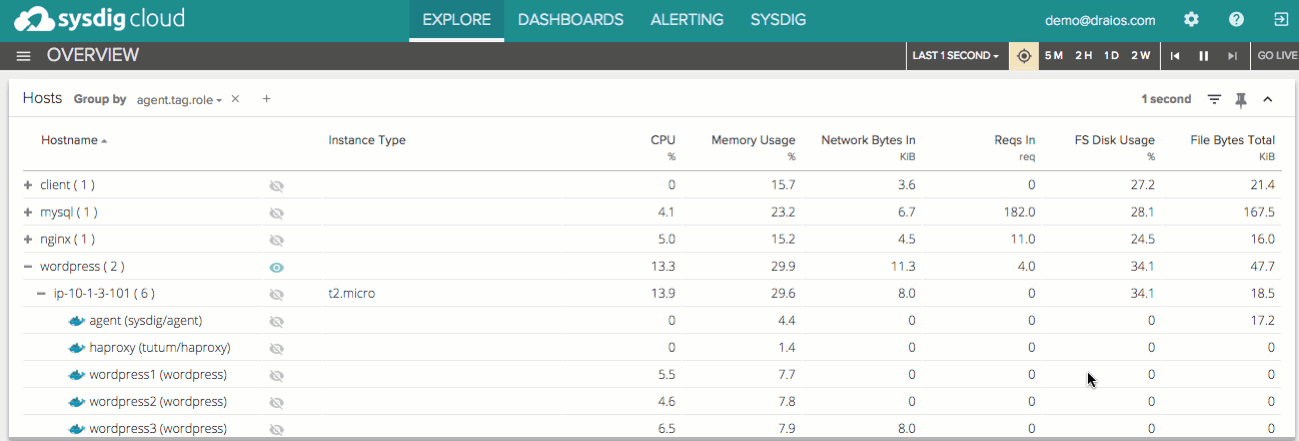
Task: Click the demo@draios.com account
Action: 1100,20
